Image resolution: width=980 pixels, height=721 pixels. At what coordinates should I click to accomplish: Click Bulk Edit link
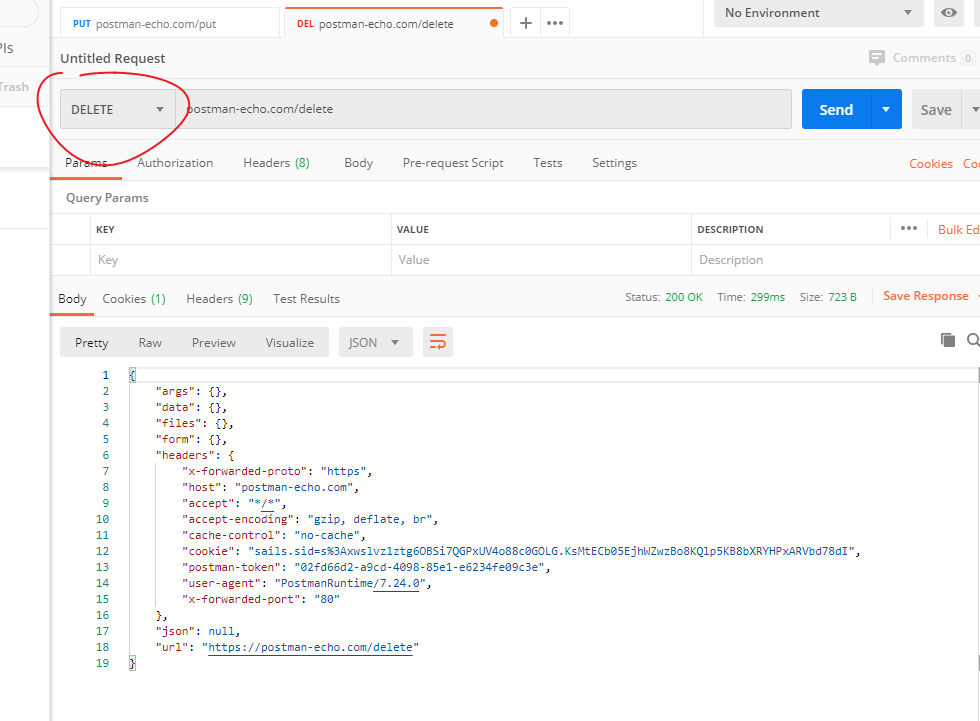[x=958, y=229]
